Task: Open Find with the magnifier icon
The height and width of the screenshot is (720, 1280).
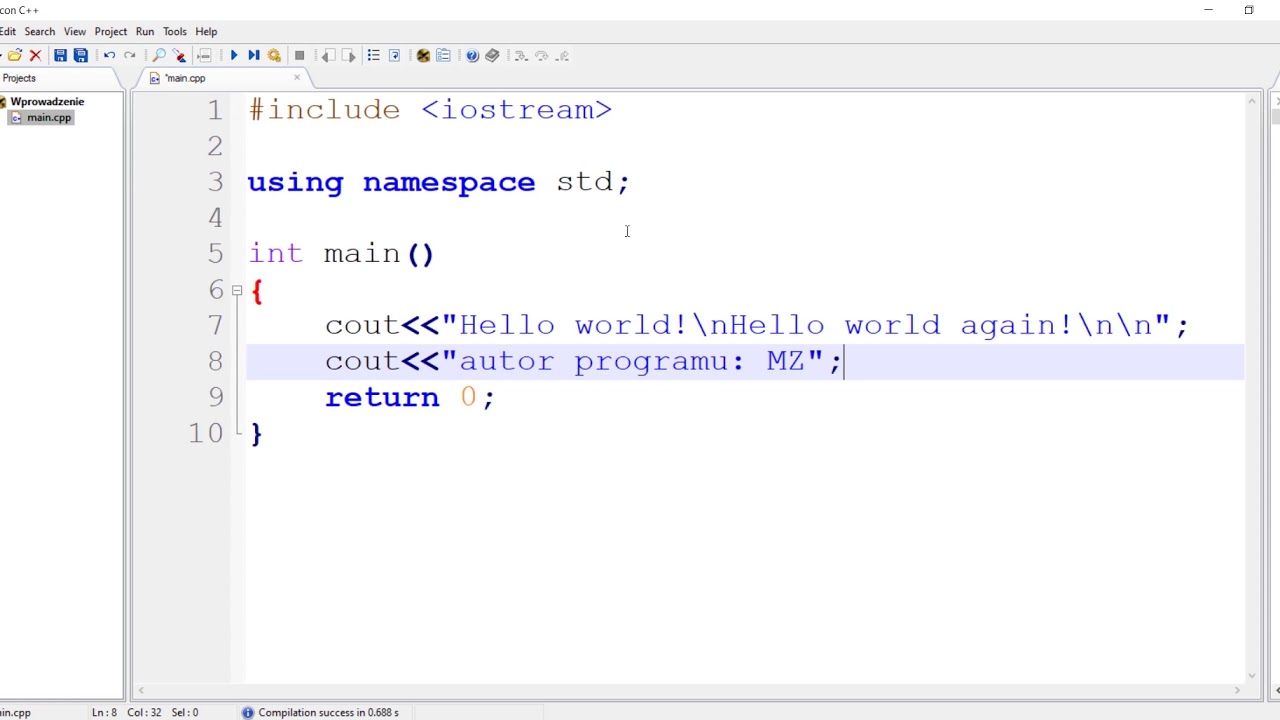Action: pyautogui.click(x=159, y=56)
